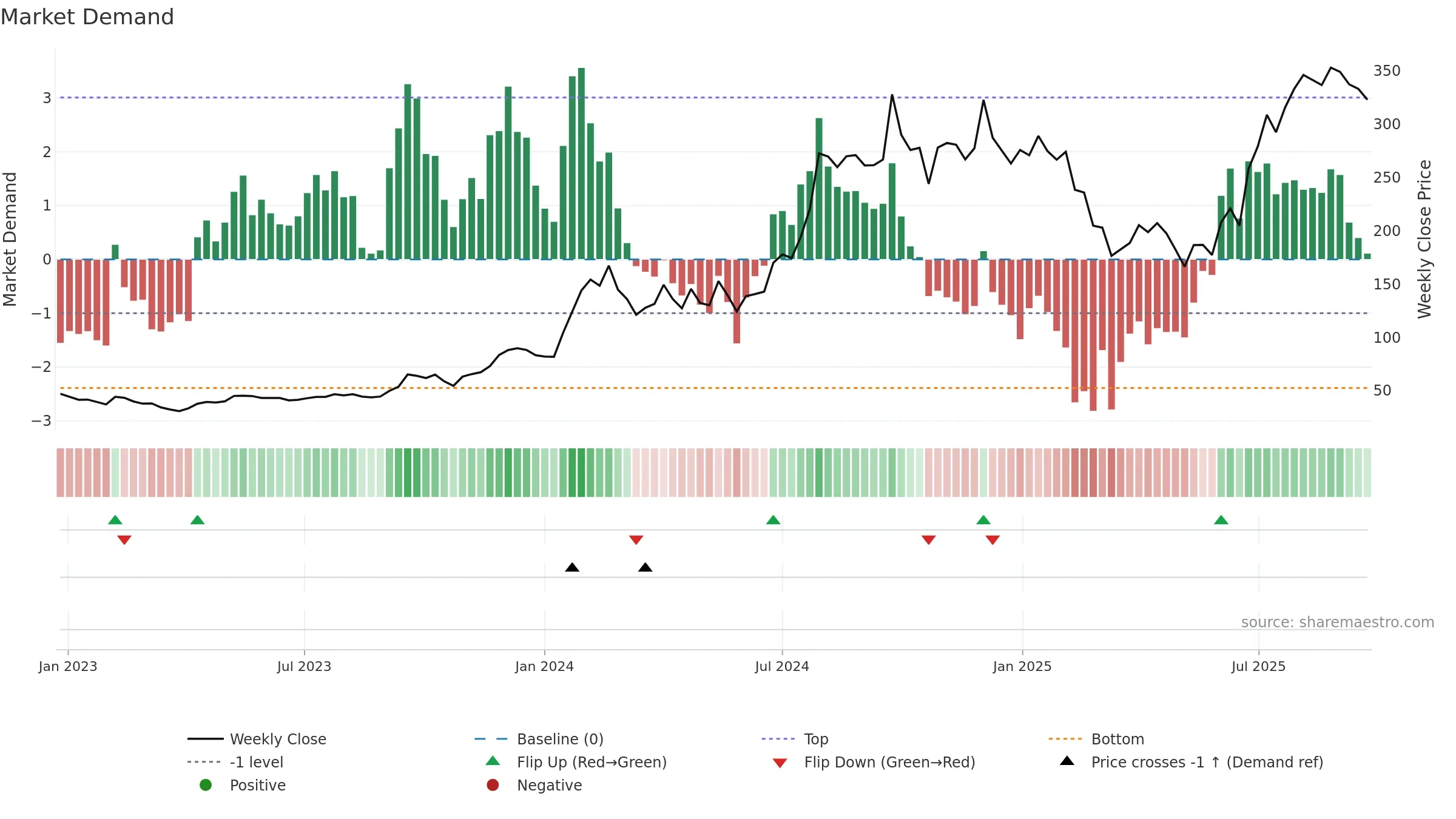This screenshot has height=819, width=1456.
Task: Click the Jan 2023 x-axis label
Action: tap(68, 667)
